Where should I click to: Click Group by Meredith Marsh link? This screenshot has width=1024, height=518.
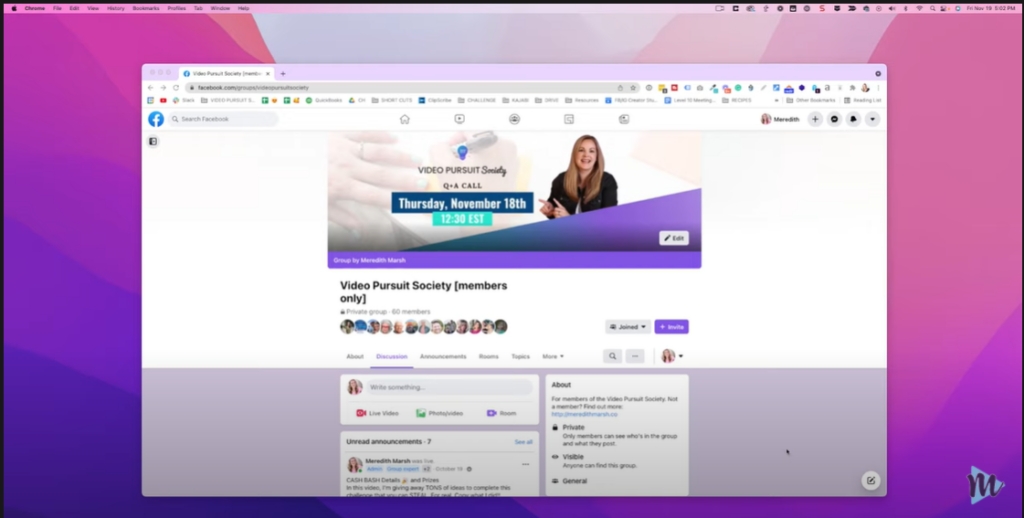coord(370,260)
